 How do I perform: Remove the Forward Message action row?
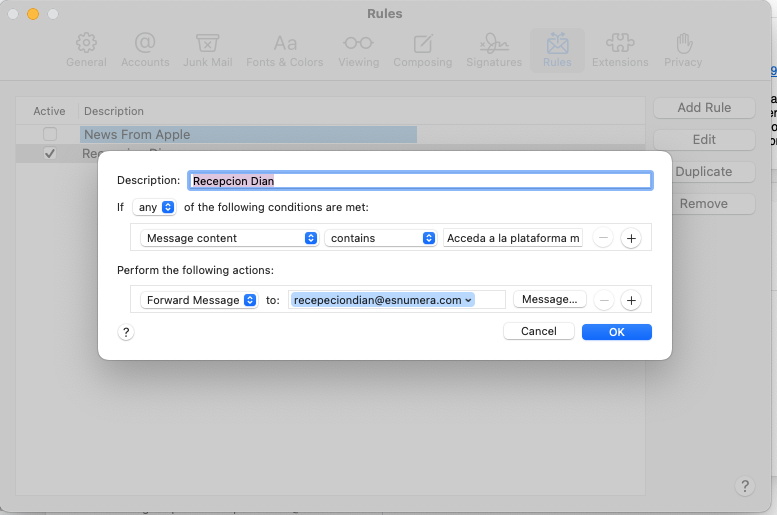coord(604,300)
